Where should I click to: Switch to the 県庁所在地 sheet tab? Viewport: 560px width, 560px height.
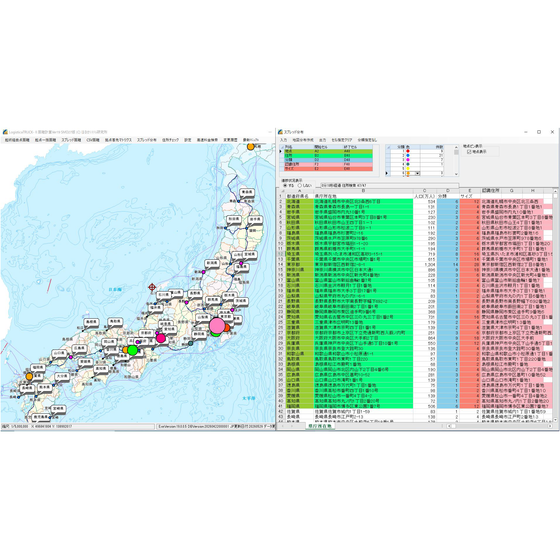point(320,426)
